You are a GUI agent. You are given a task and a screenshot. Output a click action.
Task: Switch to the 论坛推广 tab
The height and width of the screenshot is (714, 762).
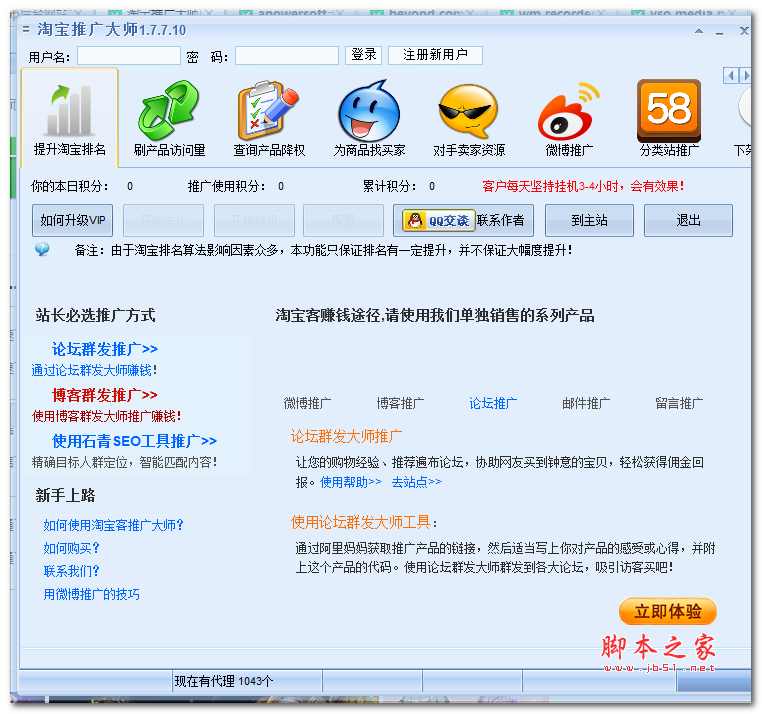pyautogui.click(x=493, y=403)
